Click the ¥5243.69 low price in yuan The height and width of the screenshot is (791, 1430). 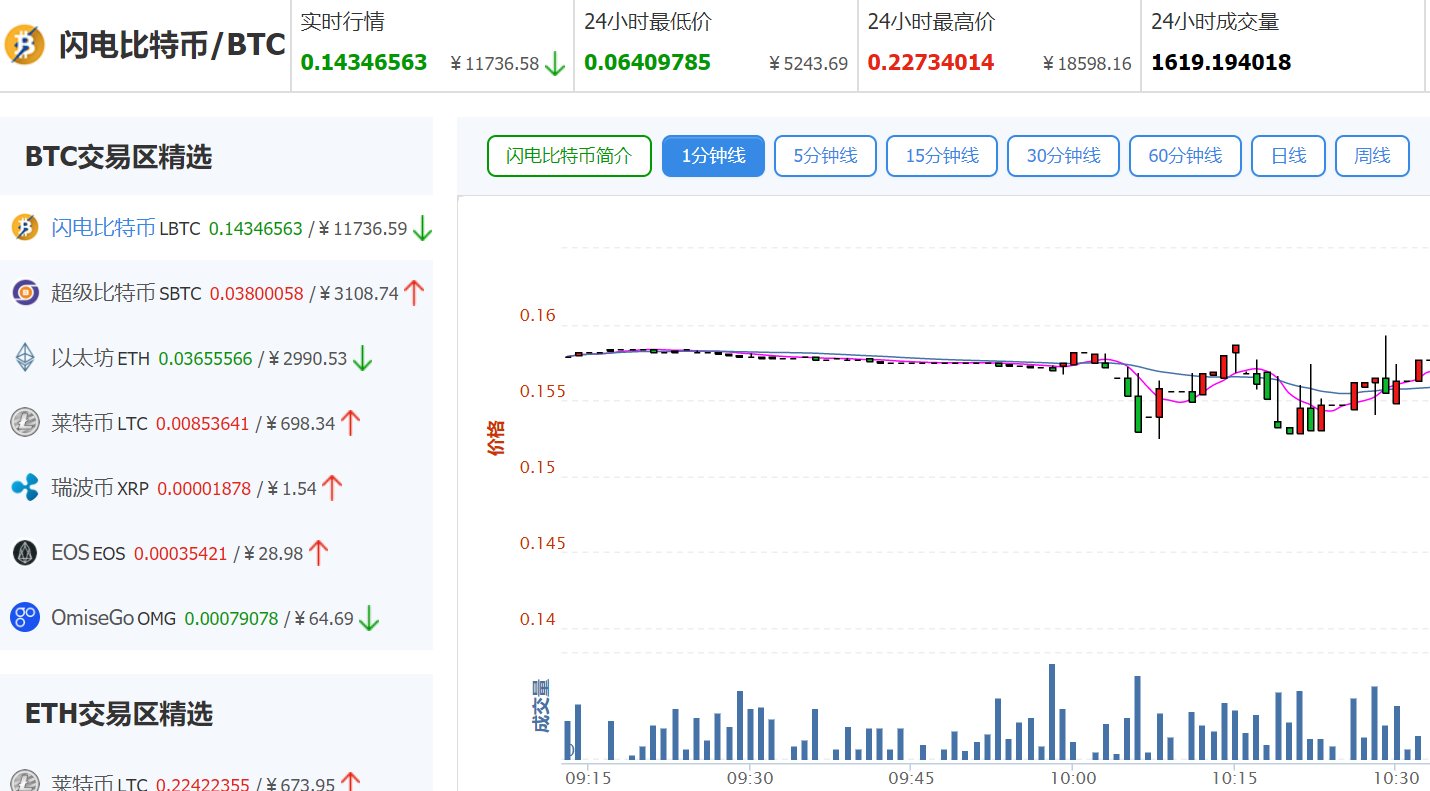click(807, 64)
